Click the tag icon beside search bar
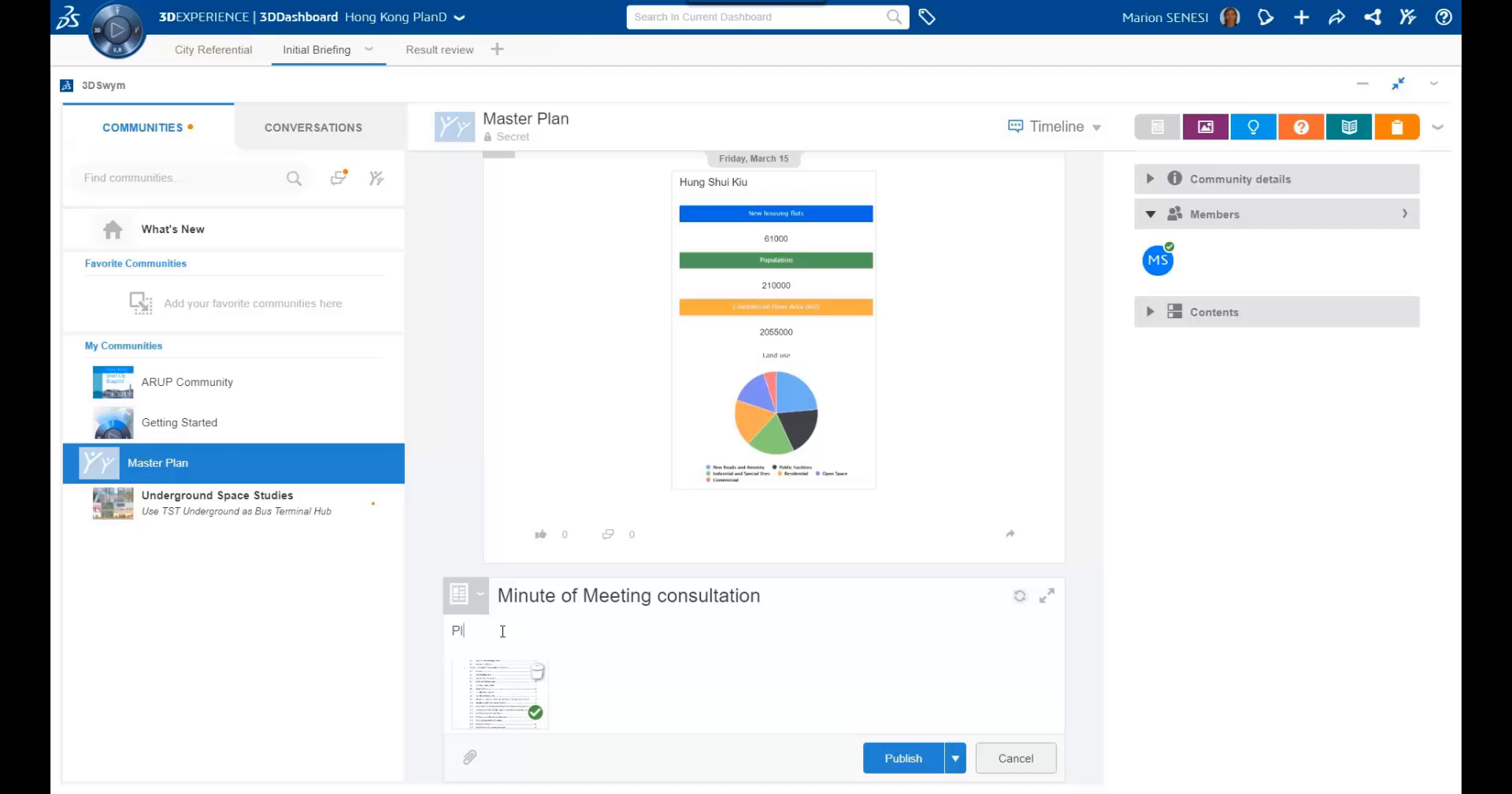Image resolution: width=1512 pixels, height=794 pixels. coord(927,17)
